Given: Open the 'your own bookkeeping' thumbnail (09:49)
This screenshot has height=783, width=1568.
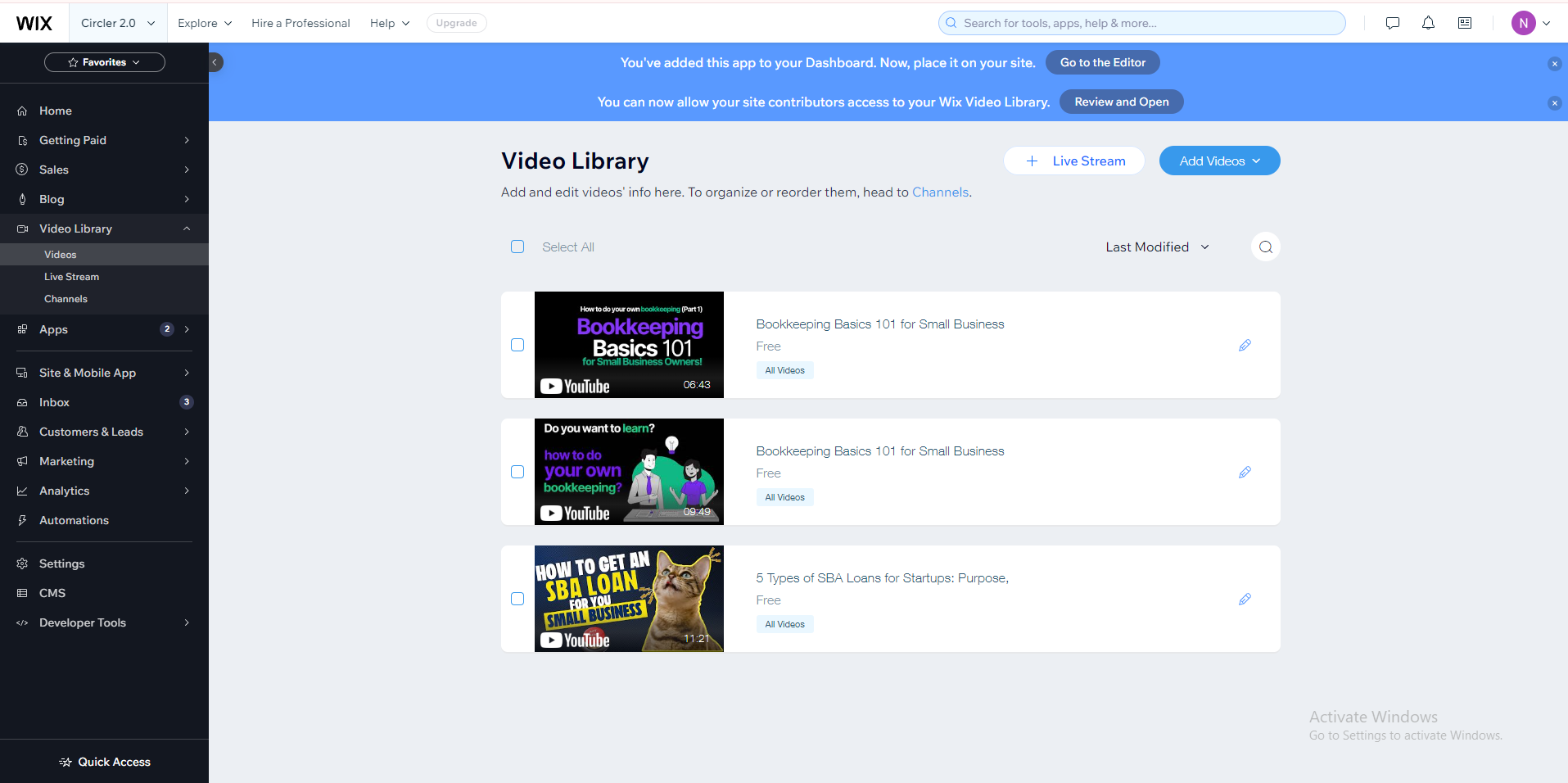Looking at the screenshot, I should (629, 472).
